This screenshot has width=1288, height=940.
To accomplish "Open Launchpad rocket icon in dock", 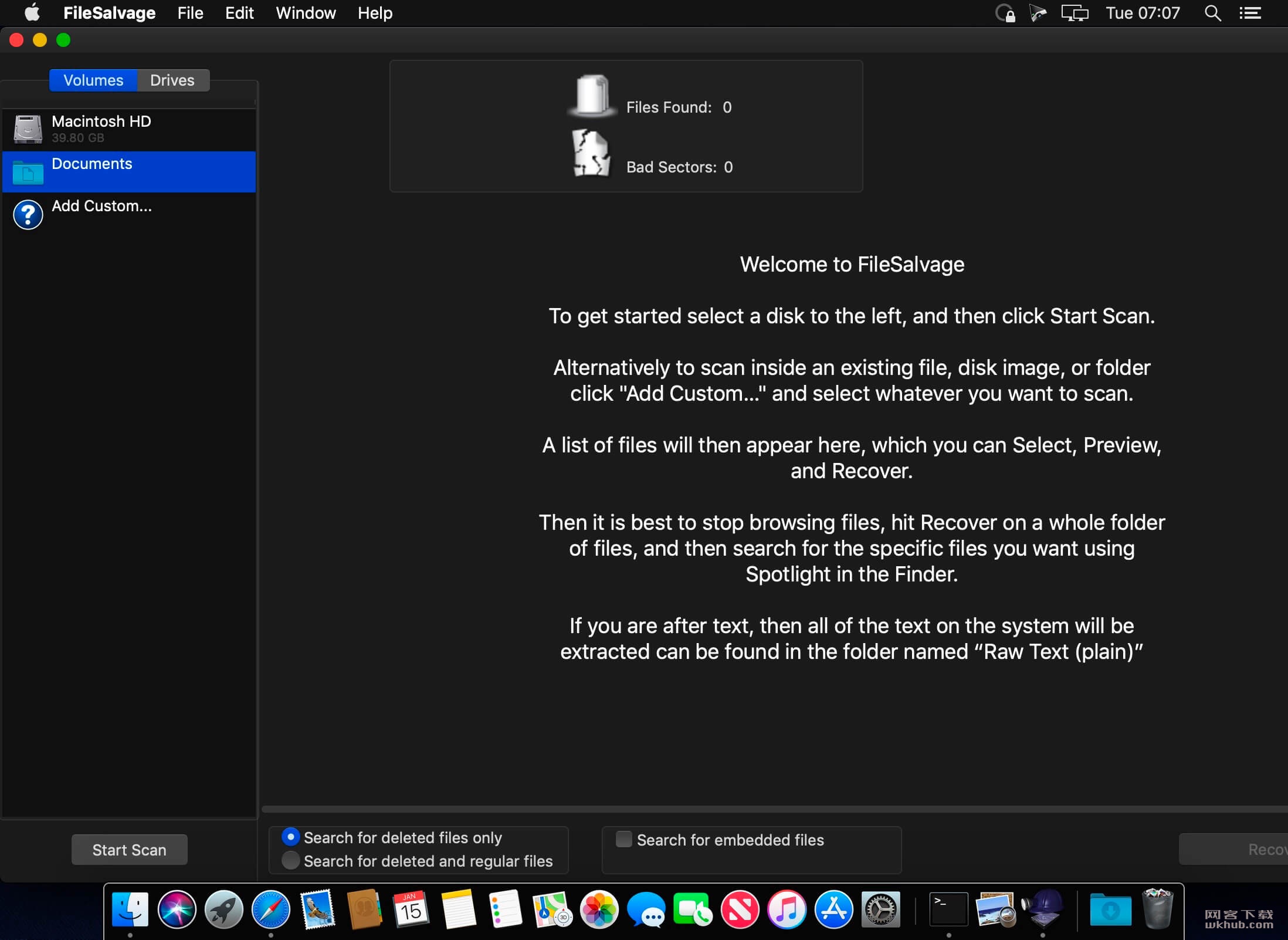I will tap(223, 909).
